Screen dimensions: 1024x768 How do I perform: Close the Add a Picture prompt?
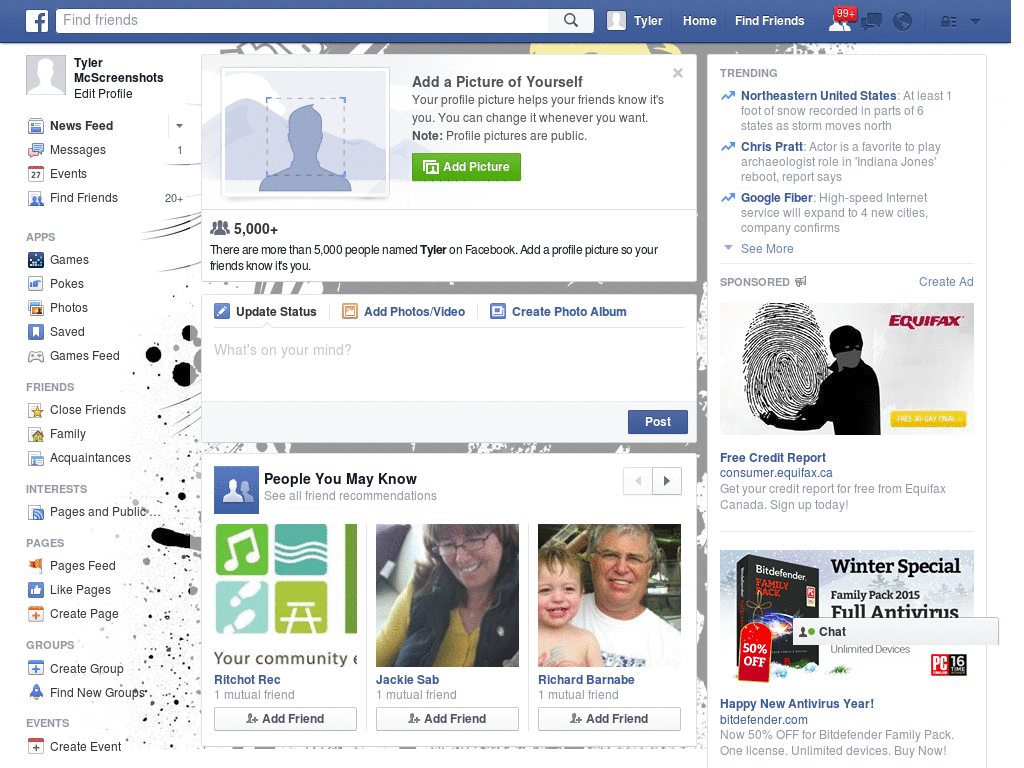coord(678,73)
